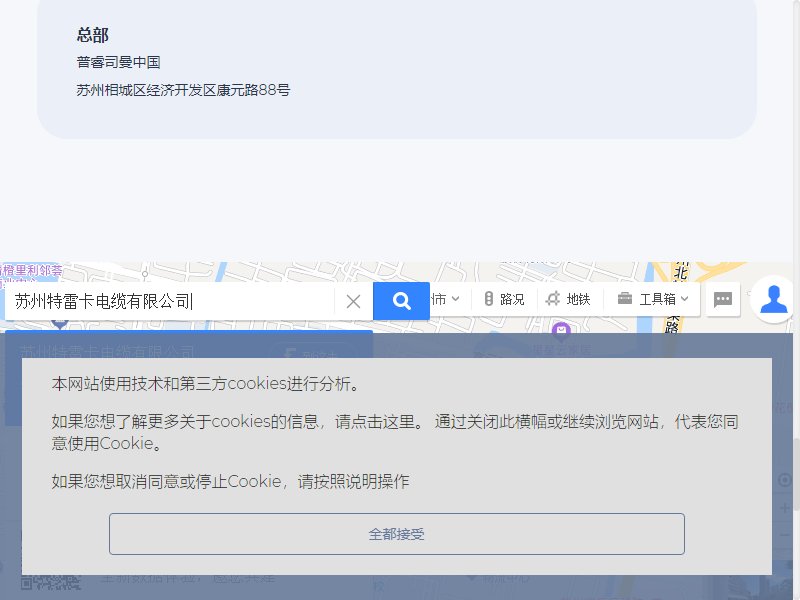Viewport: 800px width, 600px height.
Task: Clear the map search text with the X
Action: [x=353, y=302]
